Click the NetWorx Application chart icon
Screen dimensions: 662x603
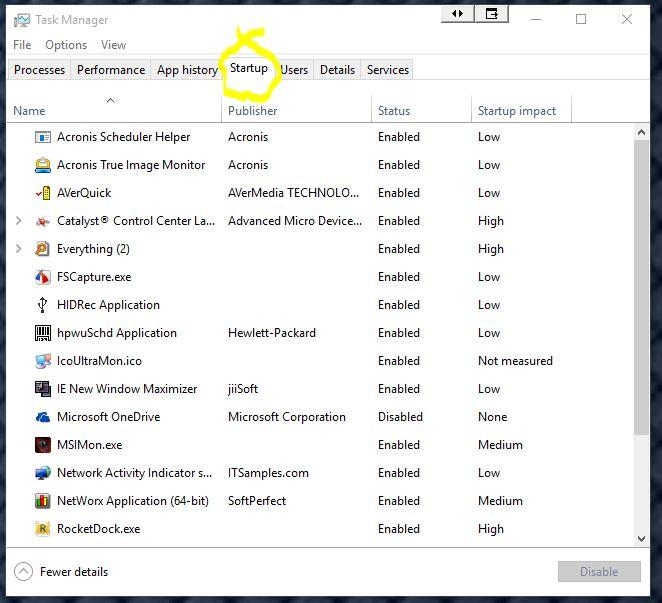43,501
